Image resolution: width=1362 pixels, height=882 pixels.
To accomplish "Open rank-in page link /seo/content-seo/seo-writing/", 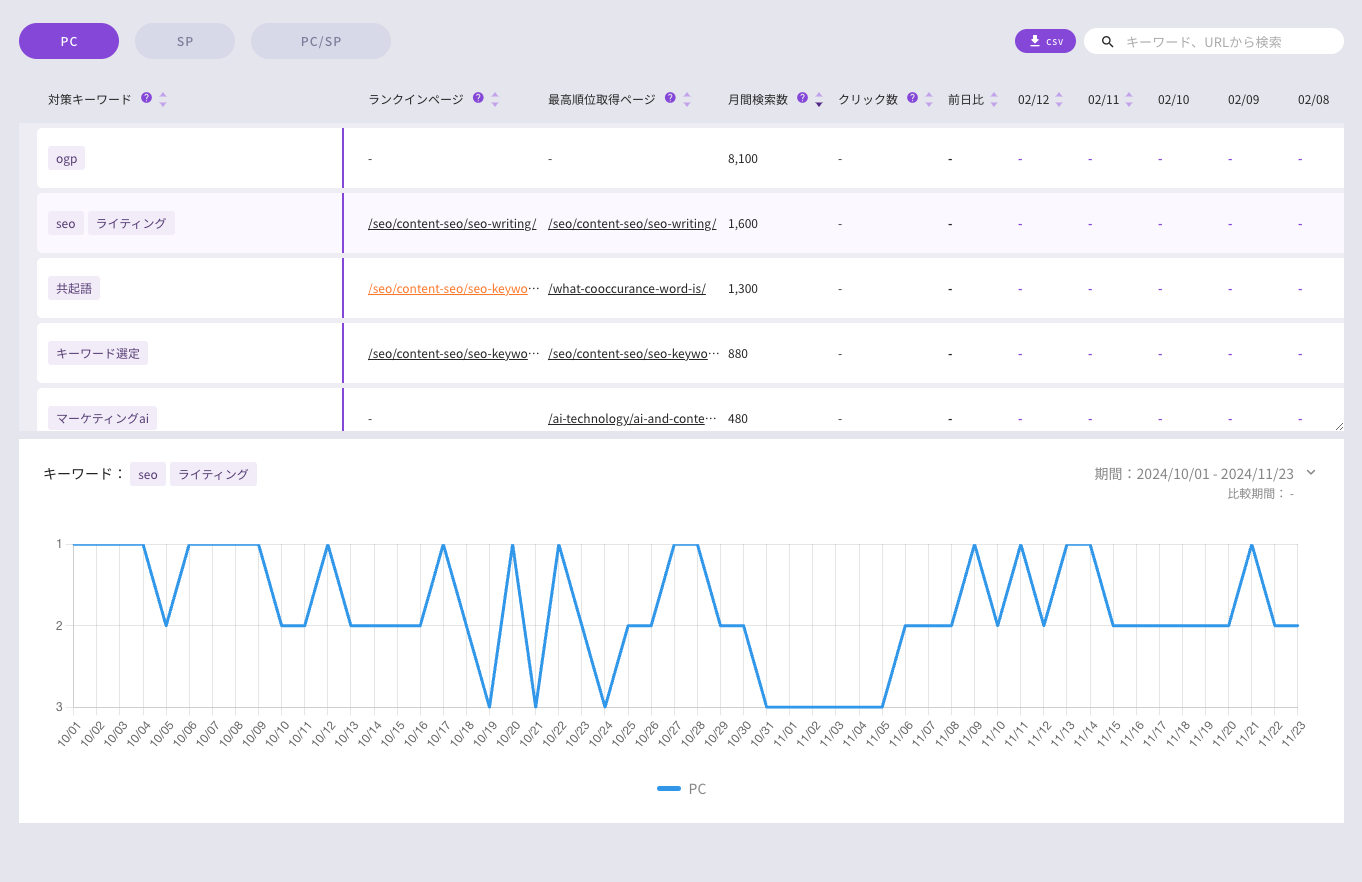I will coord(452,224).
